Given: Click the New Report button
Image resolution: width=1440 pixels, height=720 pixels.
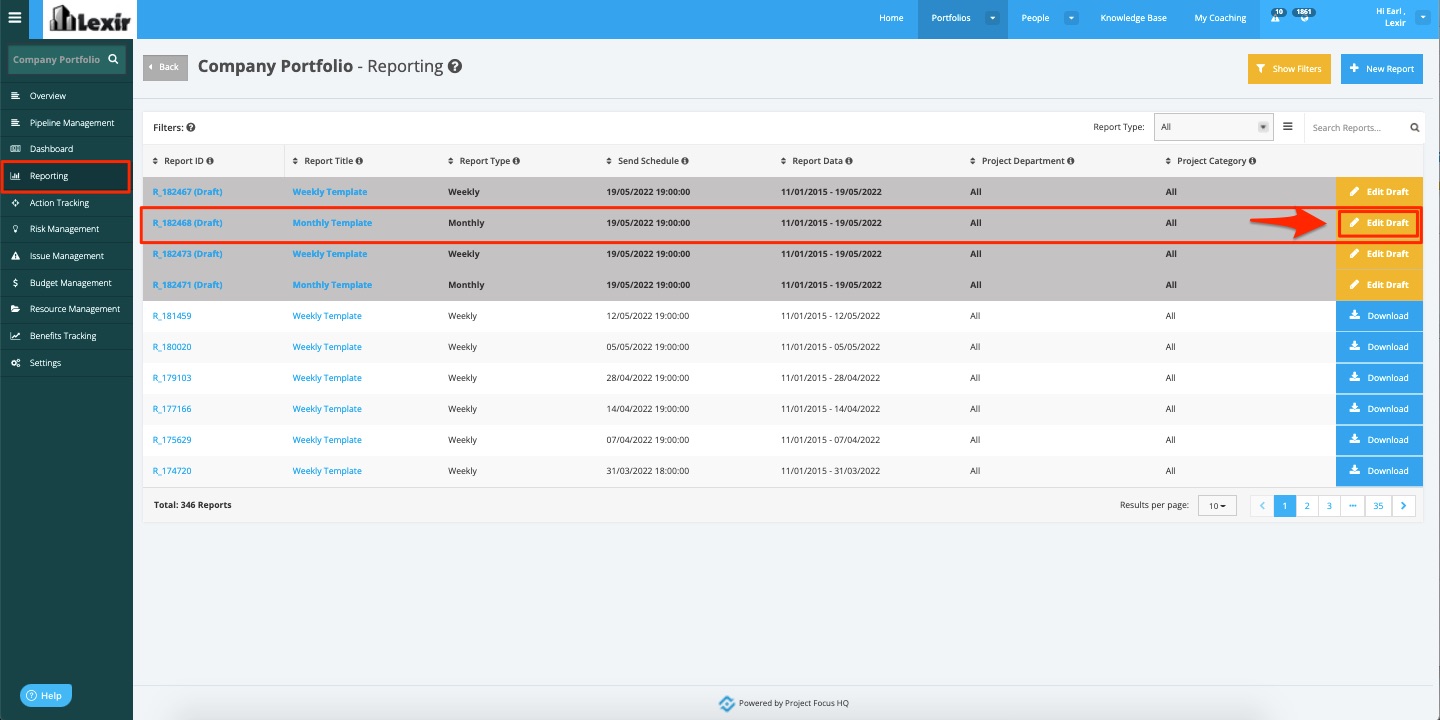Looking at the screenshot, I should (1381, 69).
